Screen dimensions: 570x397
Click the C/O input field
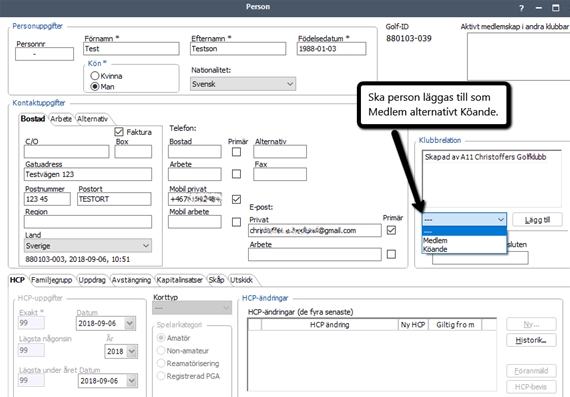[x=67, y=152]
